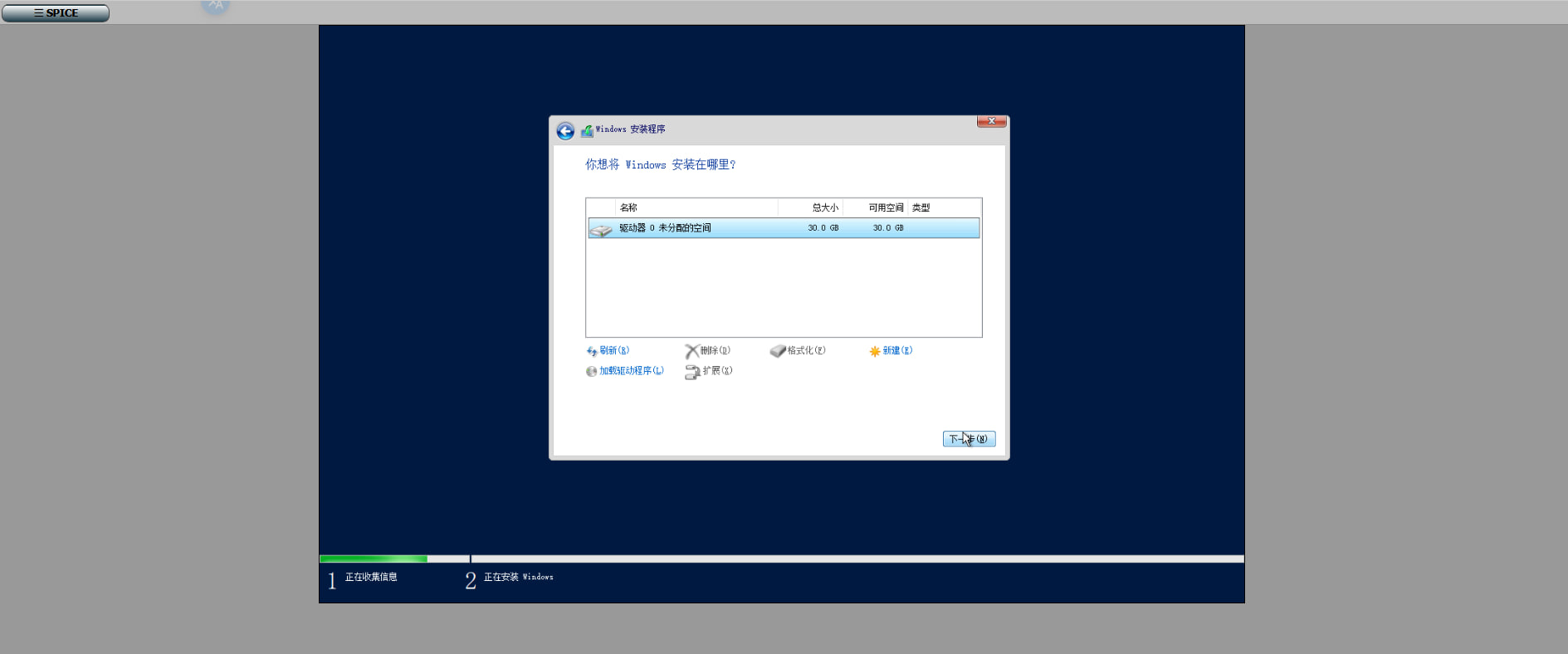This screenshot has height=654, width=1568.
Task: Click the 30.0 GB value under 可用空间
Action: tap(887, 228)
